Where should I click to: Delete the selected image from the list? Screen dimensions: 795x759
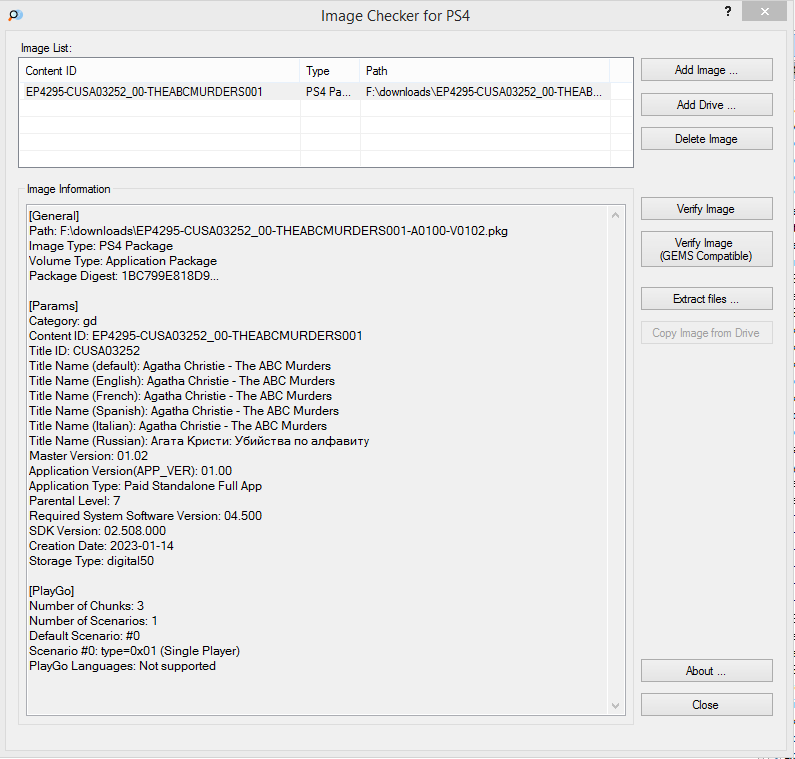point(706,139)
